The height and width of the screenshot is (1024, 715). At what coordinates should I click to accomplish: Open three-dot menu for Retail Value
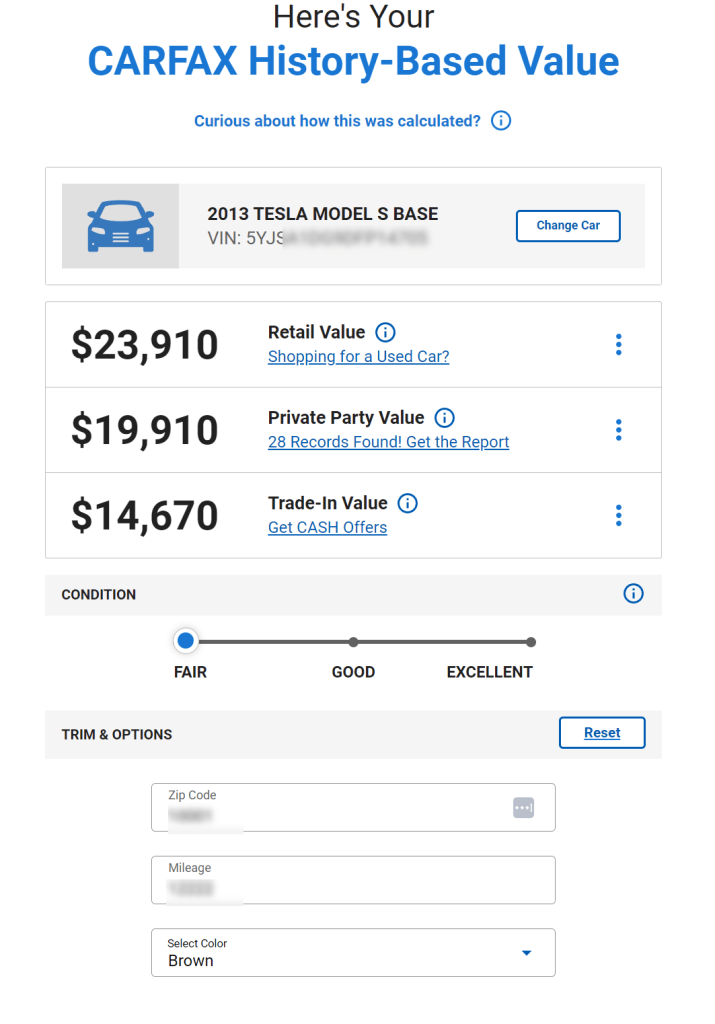pyautogui.click(x=618, y=344)
